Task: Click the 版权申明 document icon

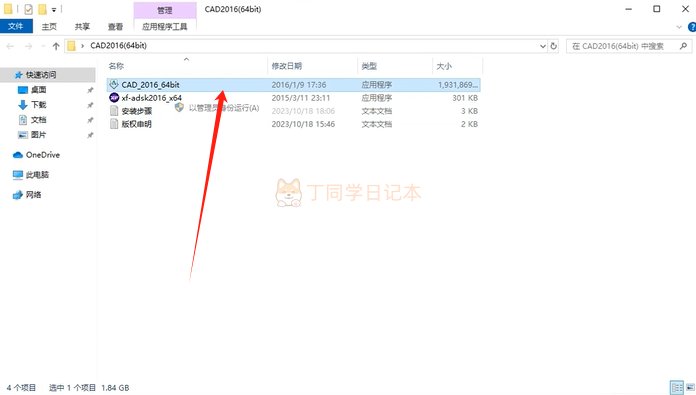Action: (x=114, y=124)
